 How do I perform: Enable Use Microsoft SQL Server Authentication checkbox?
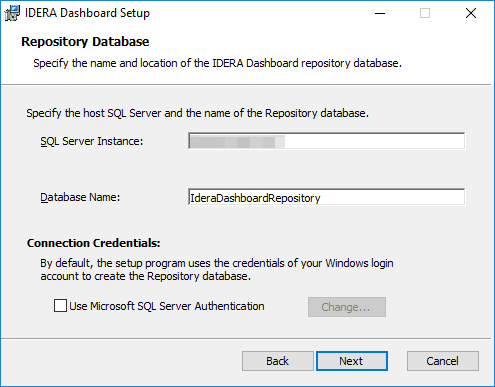tap(60, 306)
